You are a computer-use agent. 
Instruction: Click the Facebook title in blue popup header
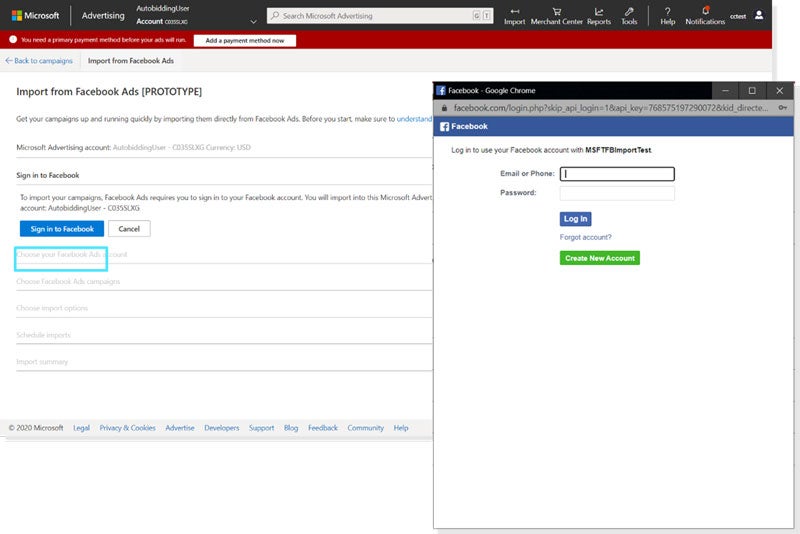(x=469, y=126)
